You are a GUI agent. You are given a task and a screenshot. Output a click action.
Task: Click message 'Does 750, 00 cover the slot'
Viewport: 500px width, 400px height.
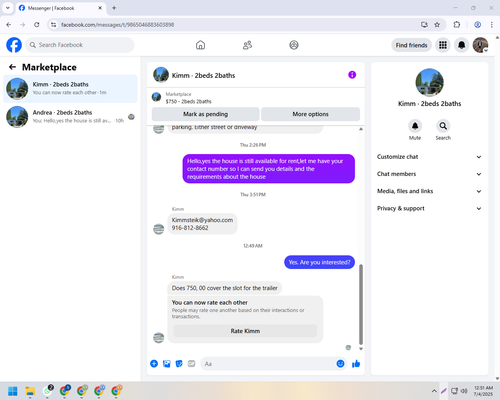coord(224,288)
